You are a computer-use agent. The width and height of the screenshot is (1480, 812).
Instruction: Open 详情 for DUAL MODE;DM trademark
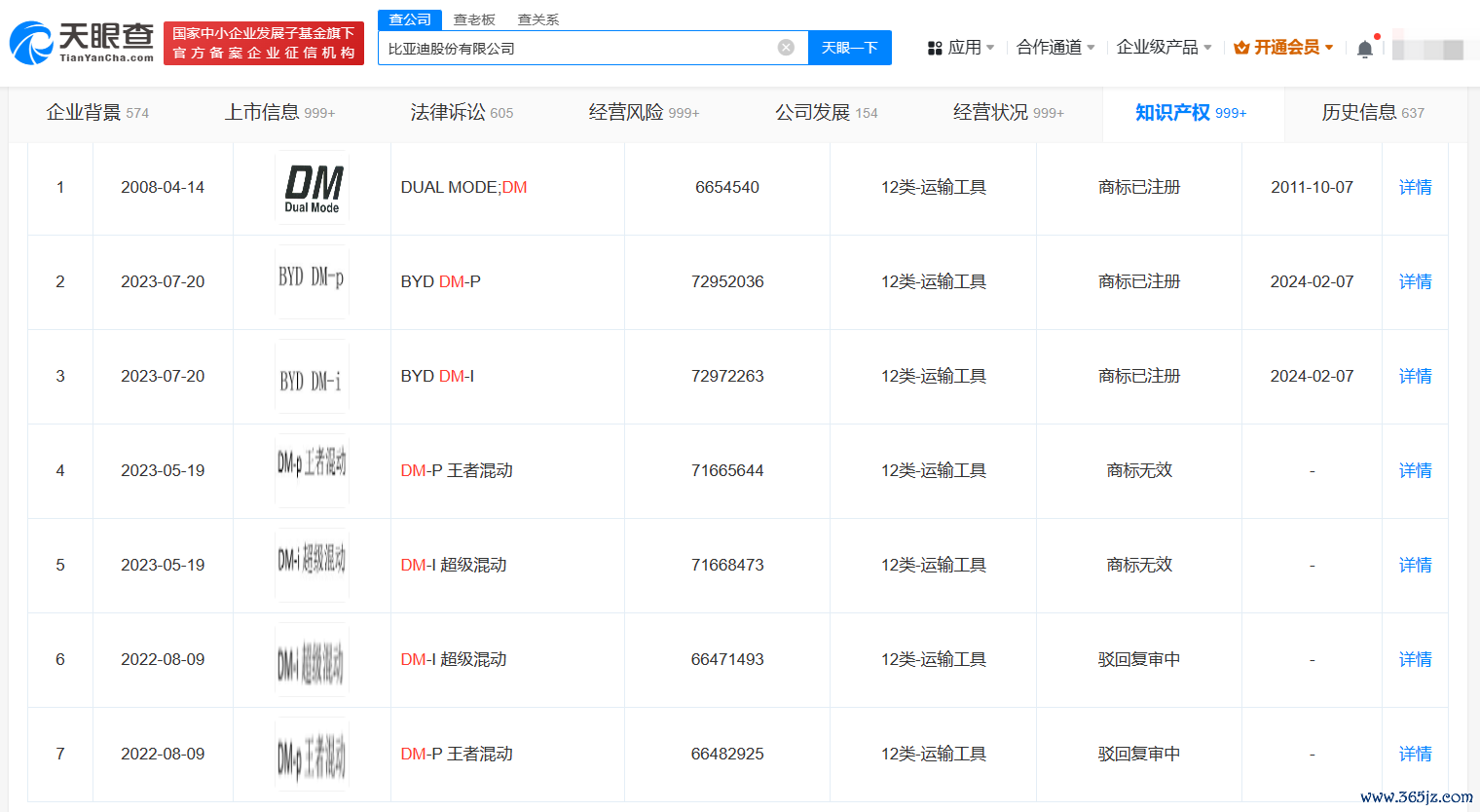tap(1415, 188)
